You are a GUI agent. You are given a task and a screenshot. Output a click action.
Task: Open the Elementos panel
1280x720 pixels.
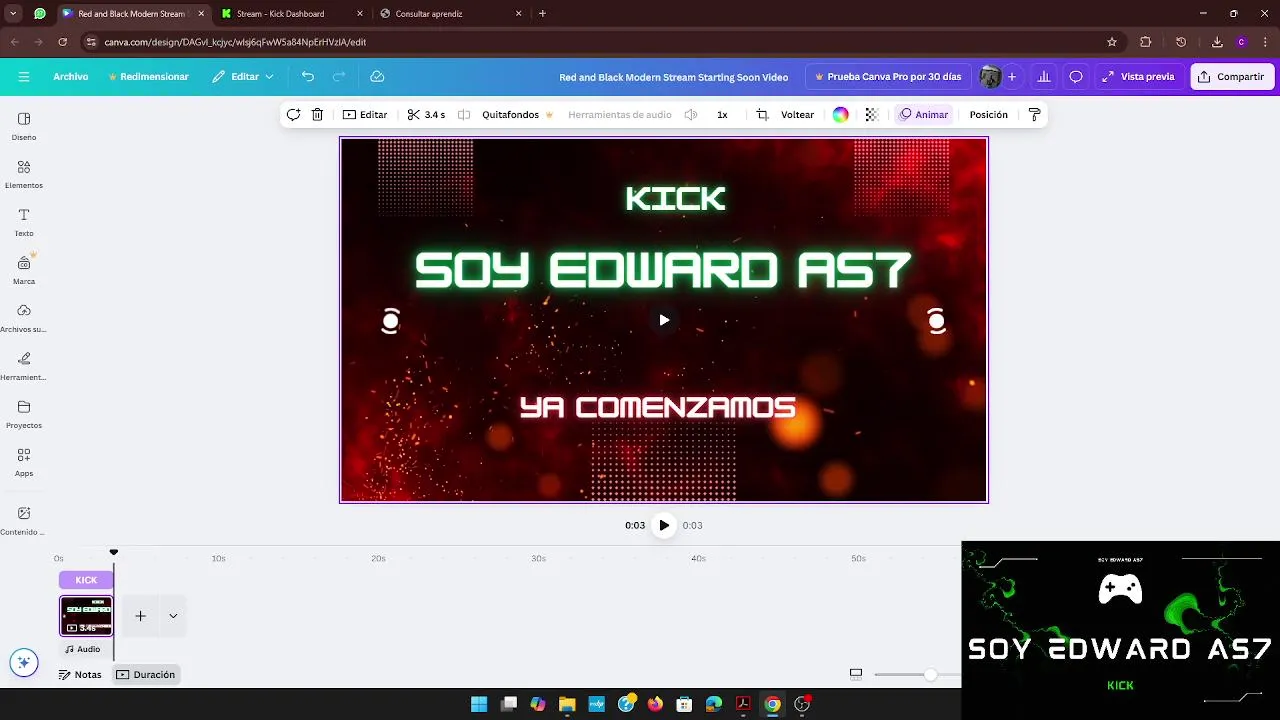pos(24,174)
